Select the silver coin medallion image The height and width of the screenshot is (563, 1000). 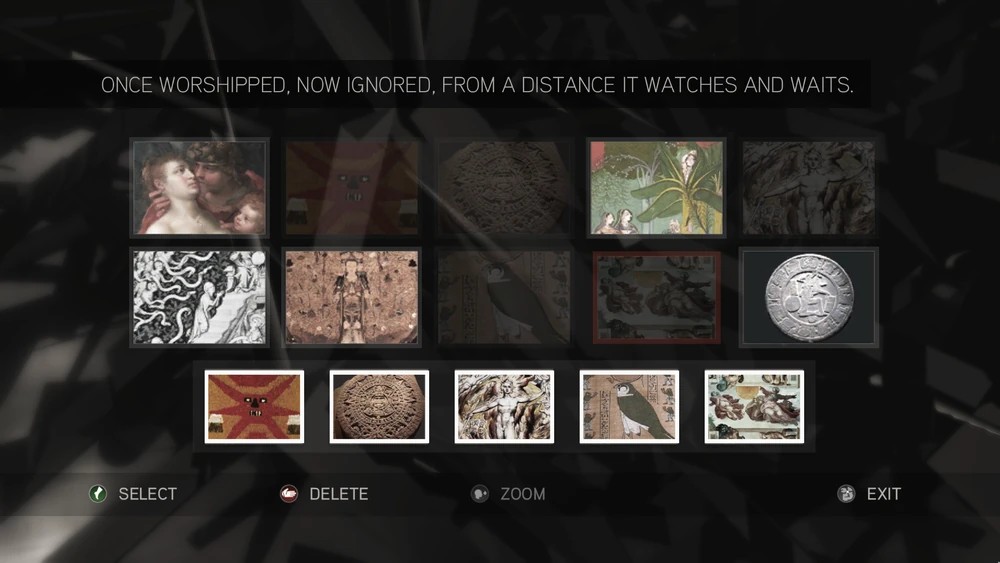tap(809, 297)
